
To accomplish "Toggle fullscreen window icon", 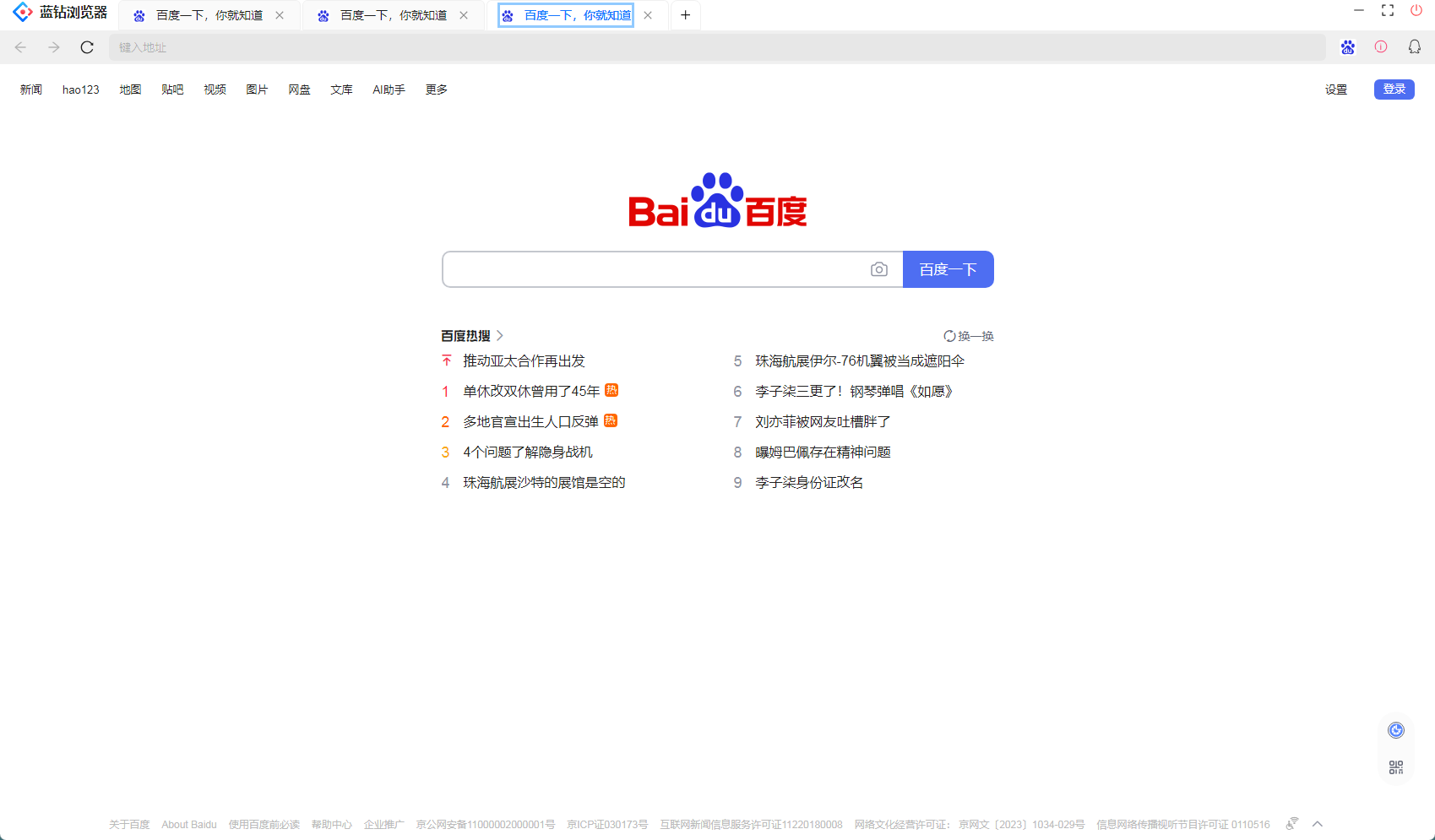I will pyautogui.click(x=1388, y=11).
